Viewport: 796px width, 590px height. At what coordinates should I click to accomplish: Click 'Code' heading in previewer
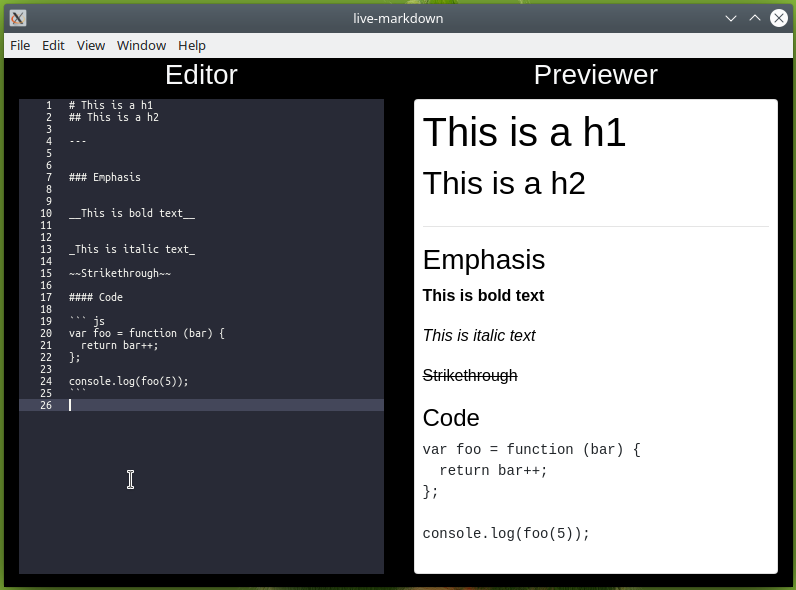pyautogui.click(x=451, y=418)
